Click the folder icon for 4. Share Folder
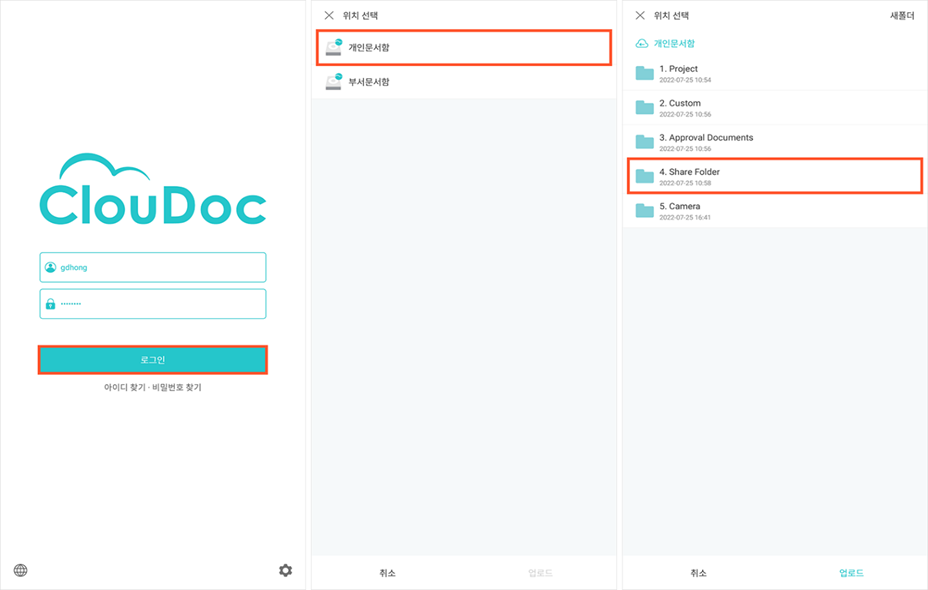Image resolution: width=928 pixels, height=590 pixels. coord(645,176)
